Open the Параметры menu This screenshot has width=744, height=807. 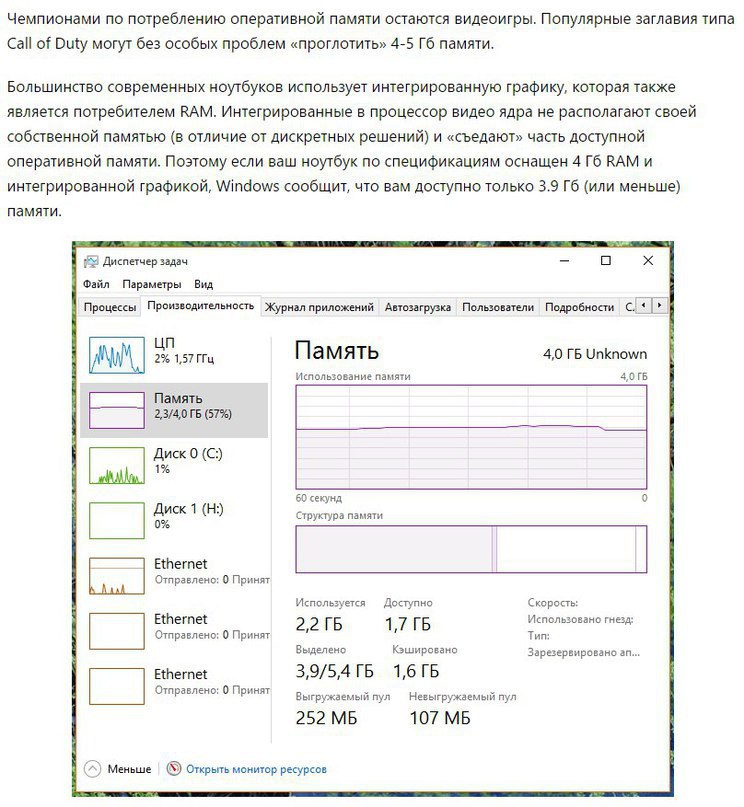point(152,284)
